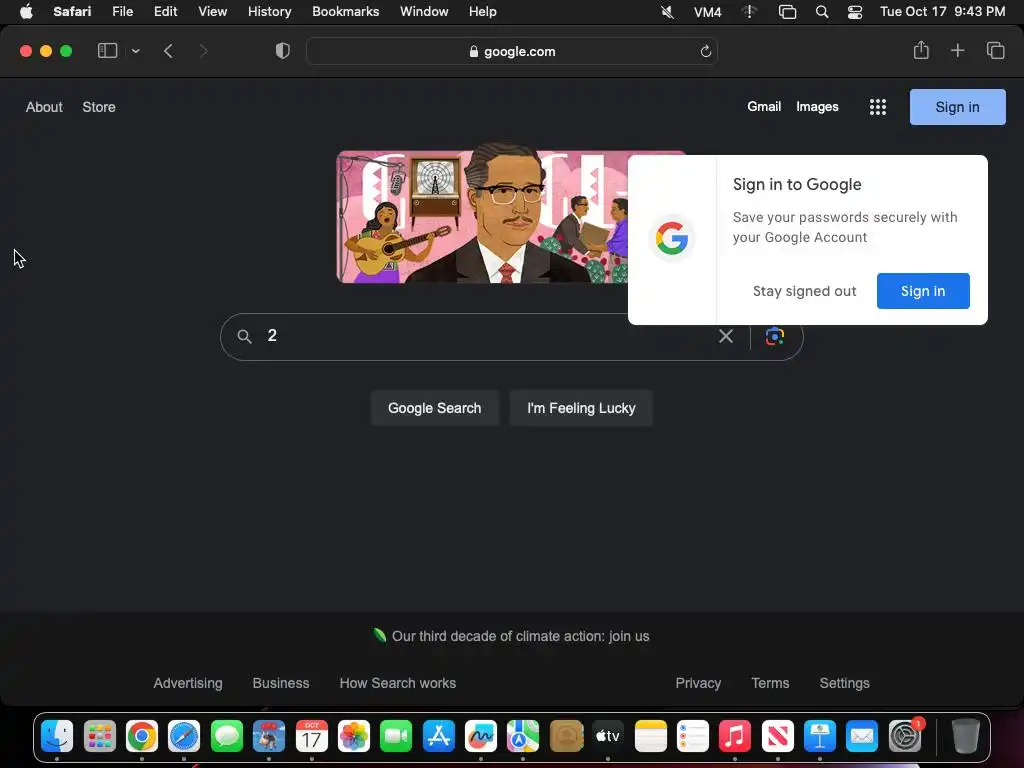Launch Apple TV from the Dock
Screen dimensions: 1024x768
coord(608,737)
